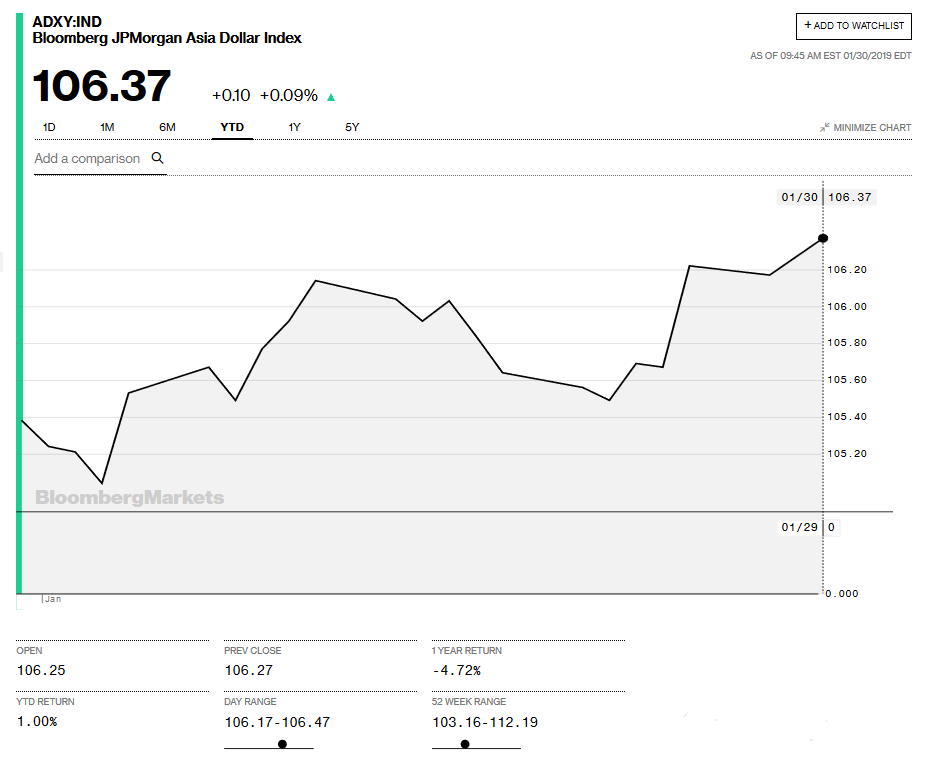Click the Prev Close value 106.27
The image size is (927, 757).
[x=249, y=670]
